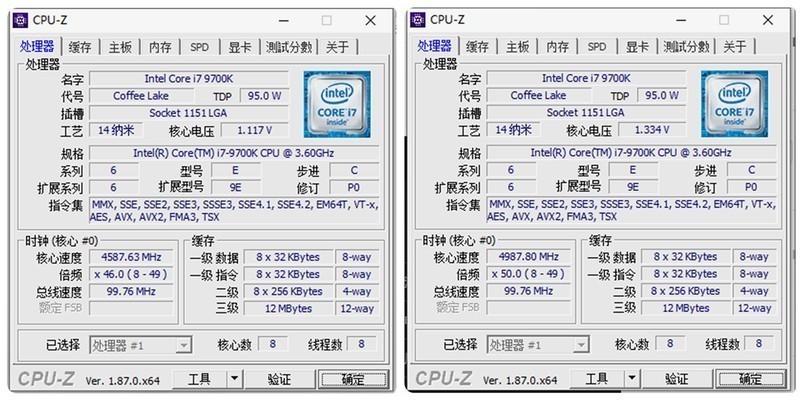Screen dimensions: 800x400
Task: Click the CPU-Z app icon in left window title bar
Action: (x=20, y=20)
